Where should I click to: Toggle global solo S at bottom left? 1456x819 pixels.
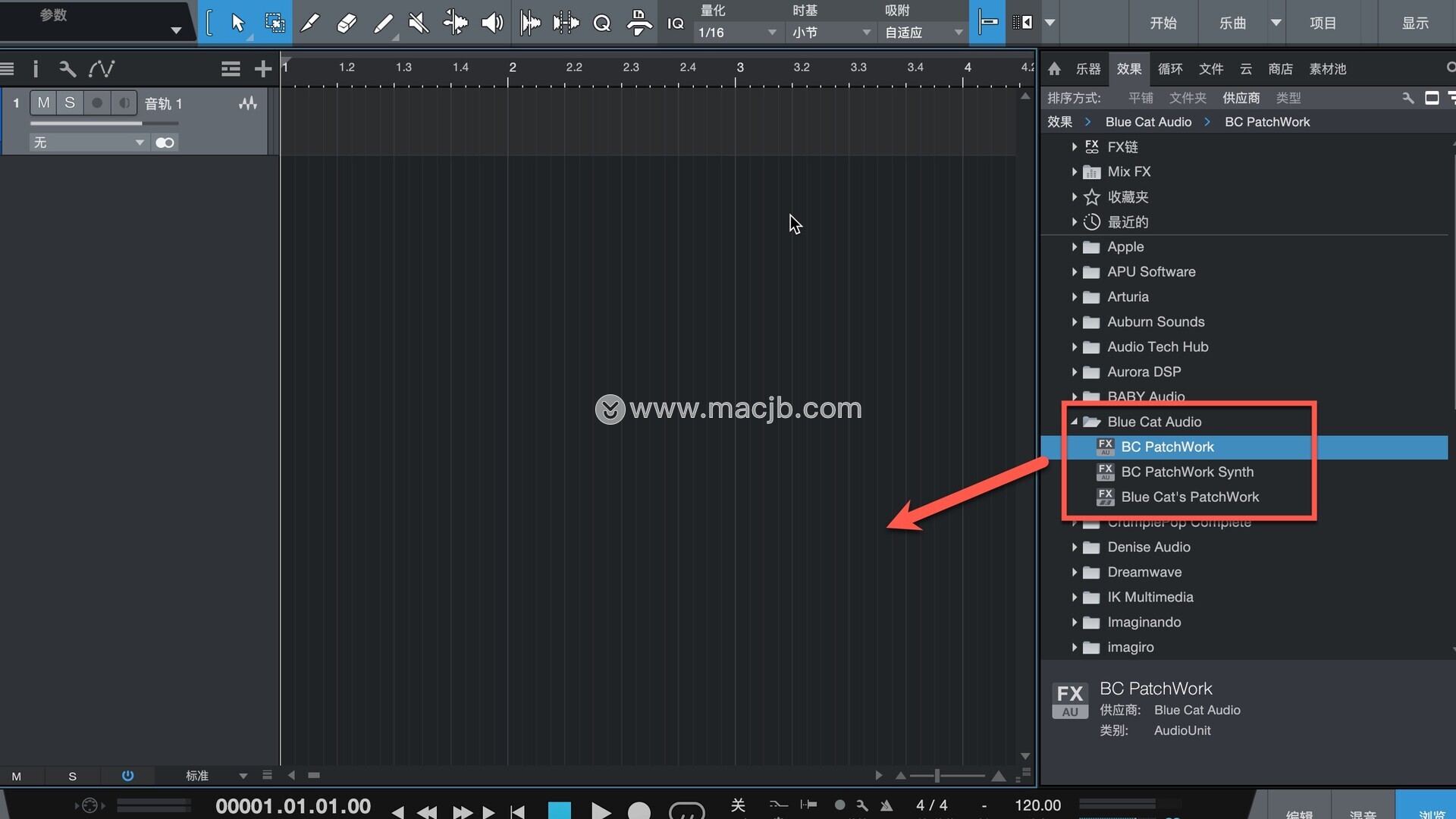[x=73, y=776]
